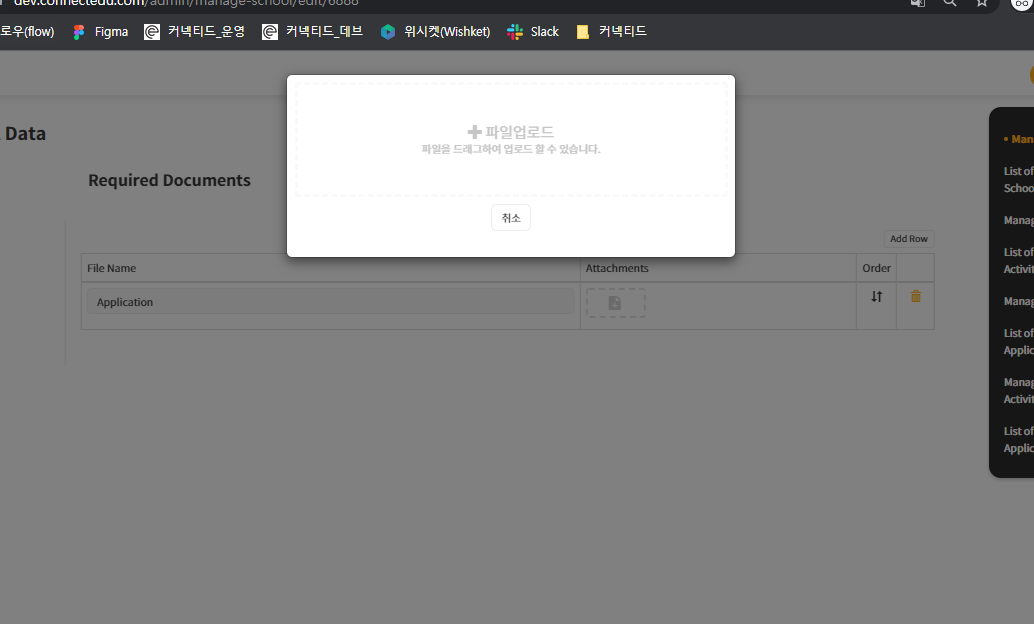Click the address bar URL

[190, 3]
